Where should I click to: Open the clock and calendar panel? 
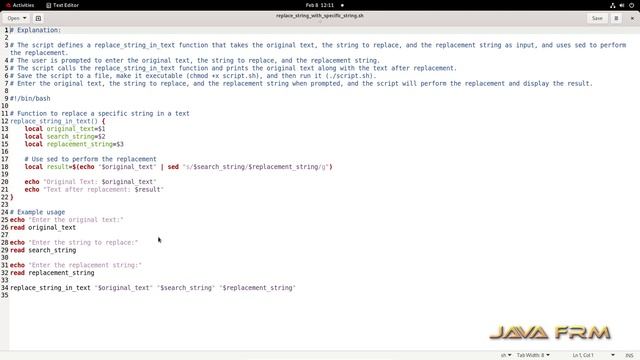tap(320, 5)
